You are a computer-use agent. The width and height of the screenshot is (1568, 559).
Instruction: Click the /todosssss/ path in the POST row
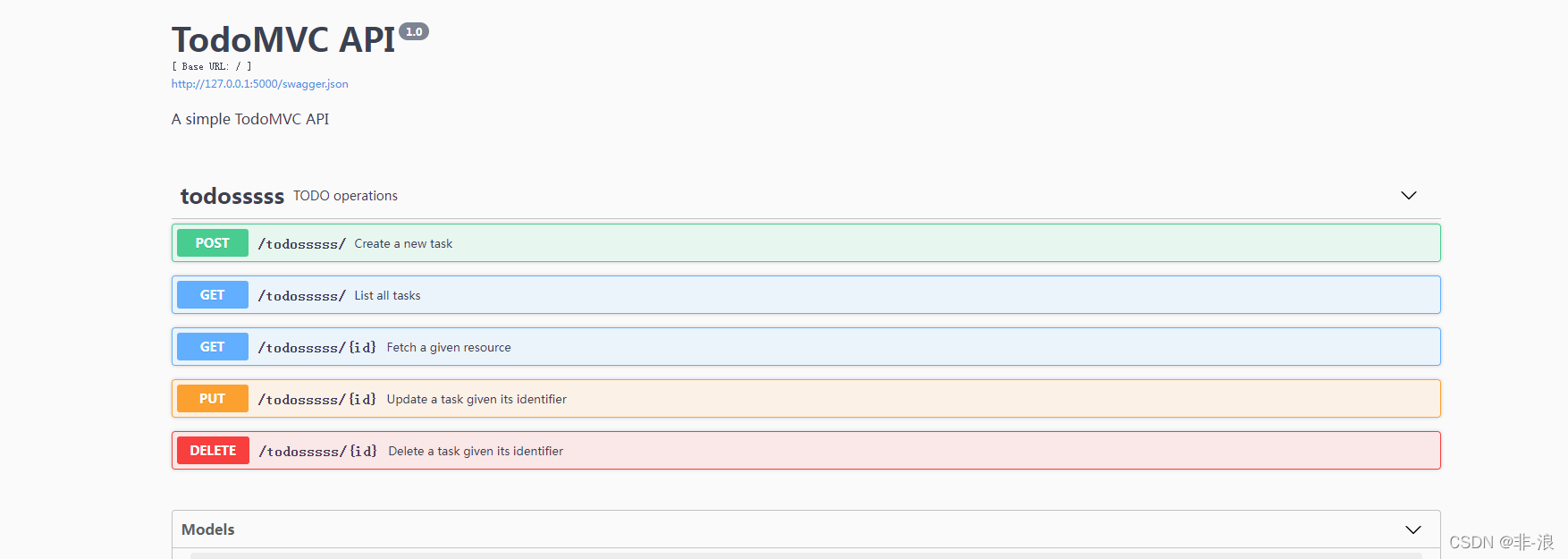click(x=302, y=244)
